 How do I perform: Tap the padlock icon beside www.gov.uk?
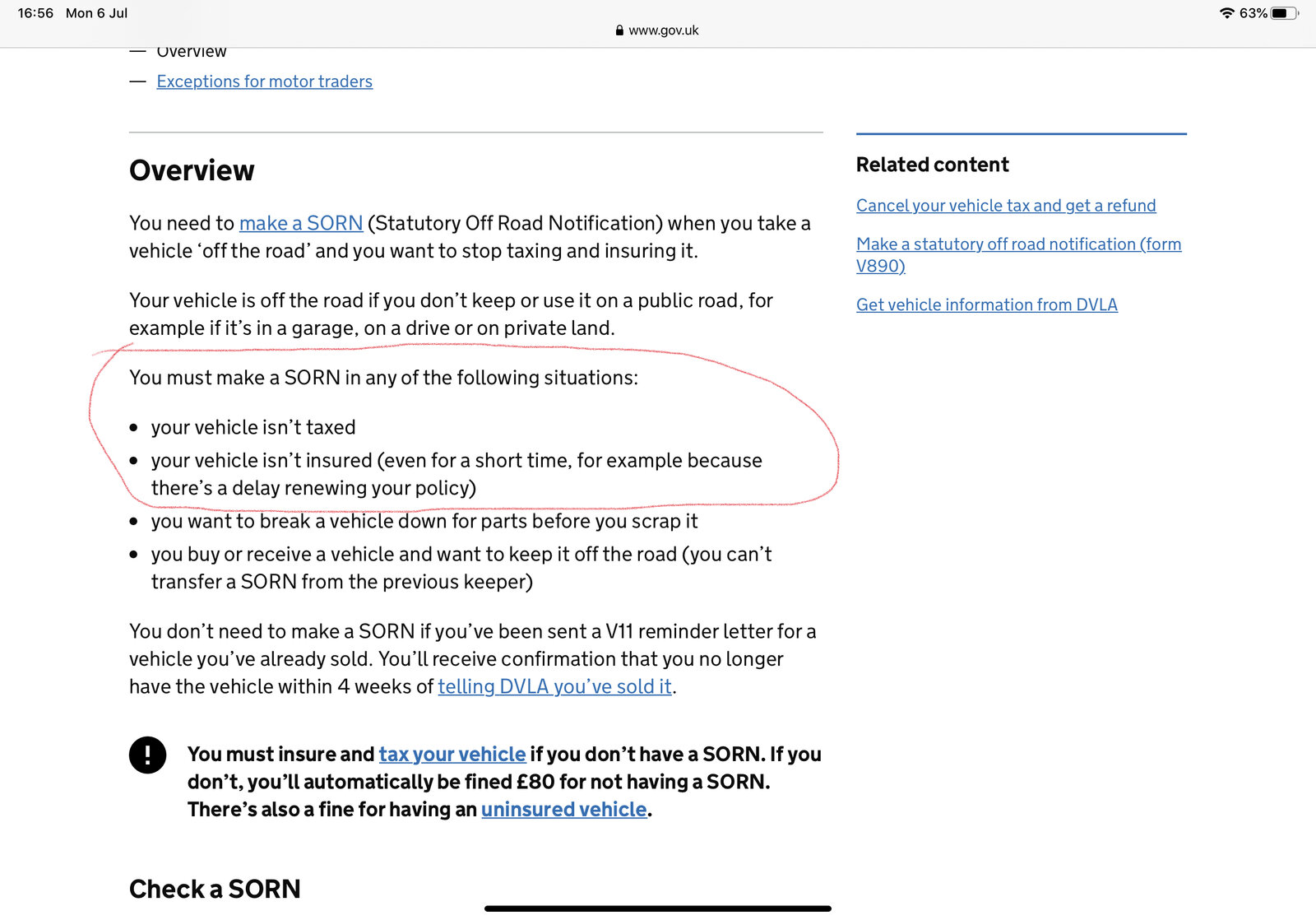coord(619,30)
